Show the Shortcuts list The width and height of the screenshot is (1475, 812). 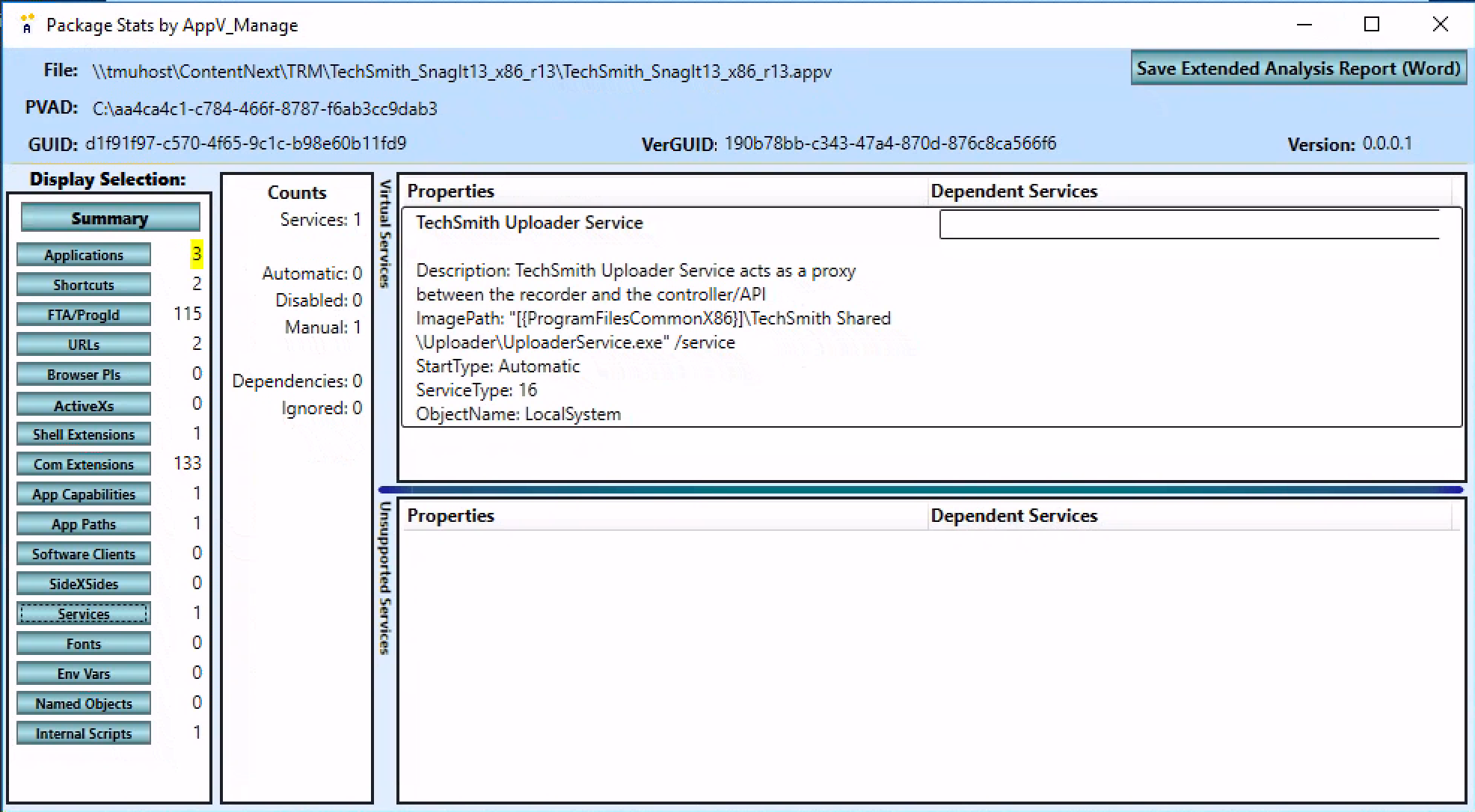tap(84, 285)
